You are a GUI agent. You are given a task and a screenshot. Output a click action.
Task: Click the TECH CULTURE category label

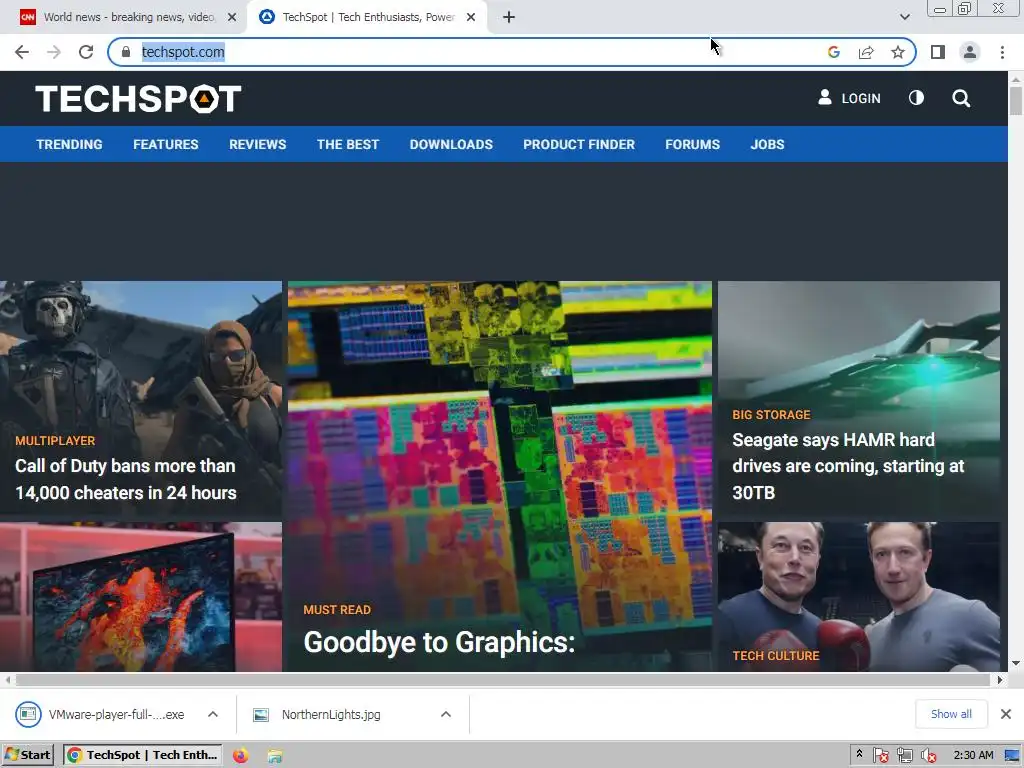pyautogui.click(x=776, y=656)
